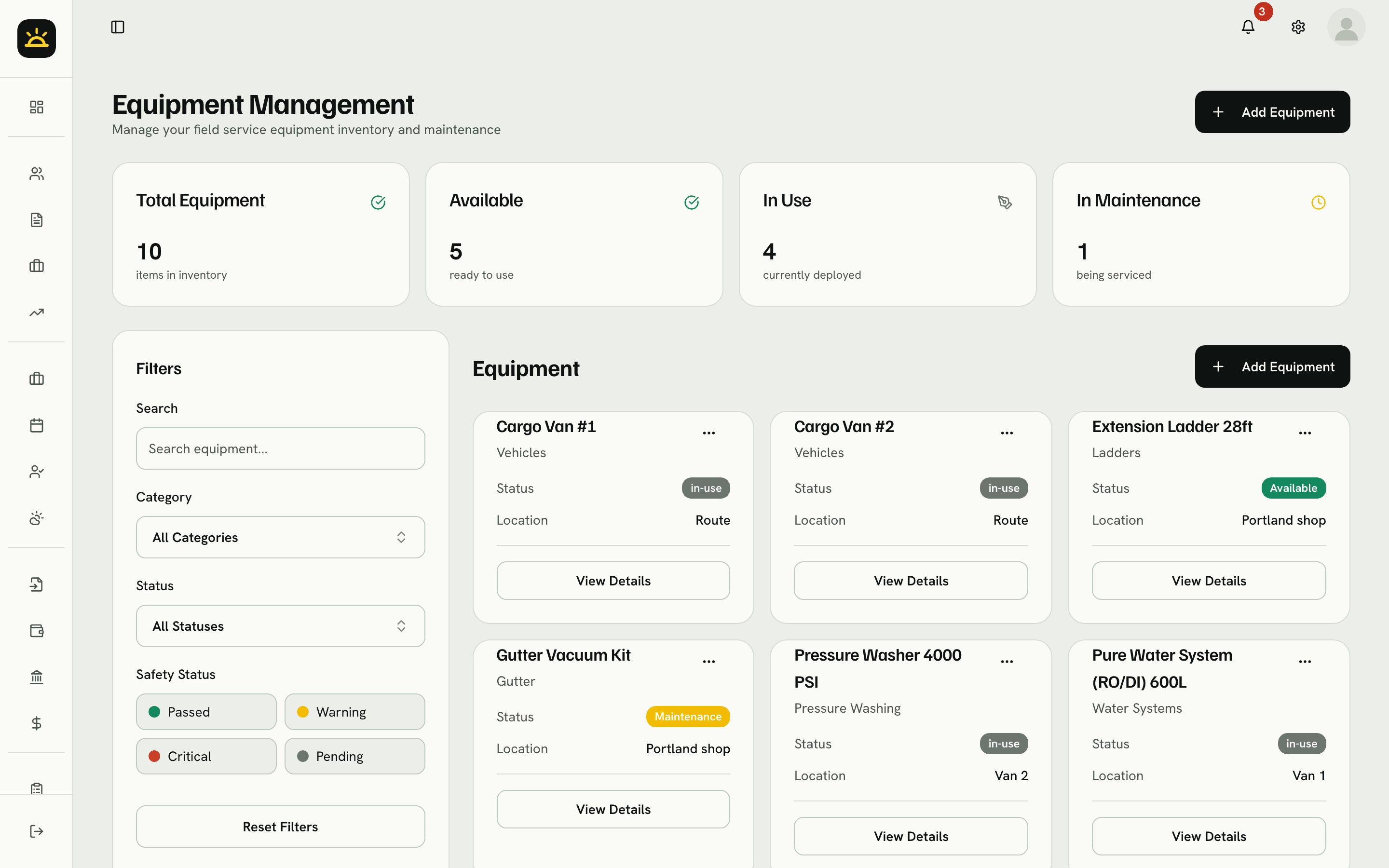Open the wallet sidebar icon
Viewport: 1389px width, 868px height.
pyautogui.click(x=36, y=631)
